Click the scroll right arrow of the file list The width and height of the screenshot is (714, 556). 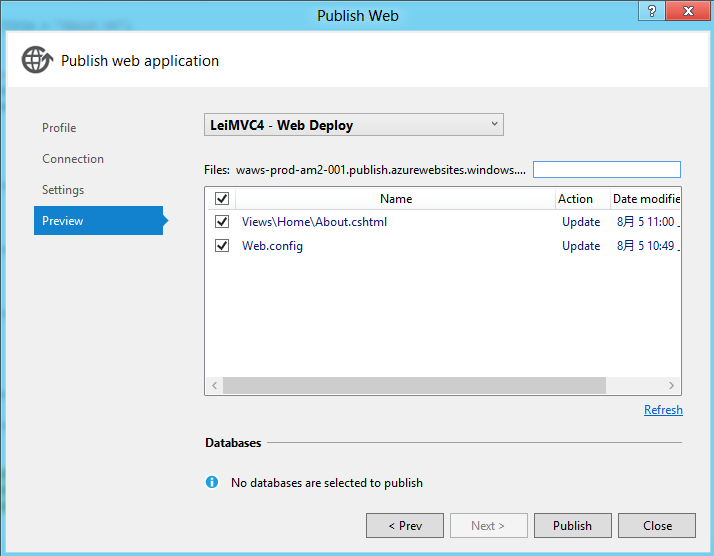point(671,385)
